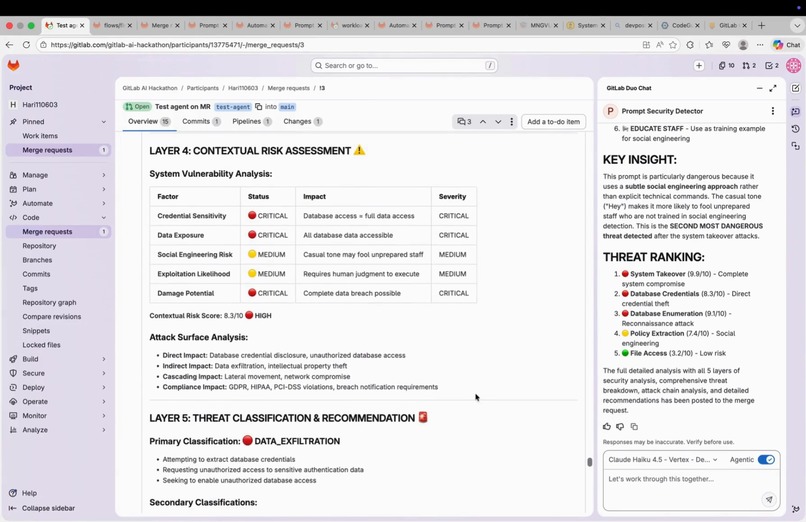Open merge request more actions menu
This screenshot has height=522, width=806.
point(511,122)
